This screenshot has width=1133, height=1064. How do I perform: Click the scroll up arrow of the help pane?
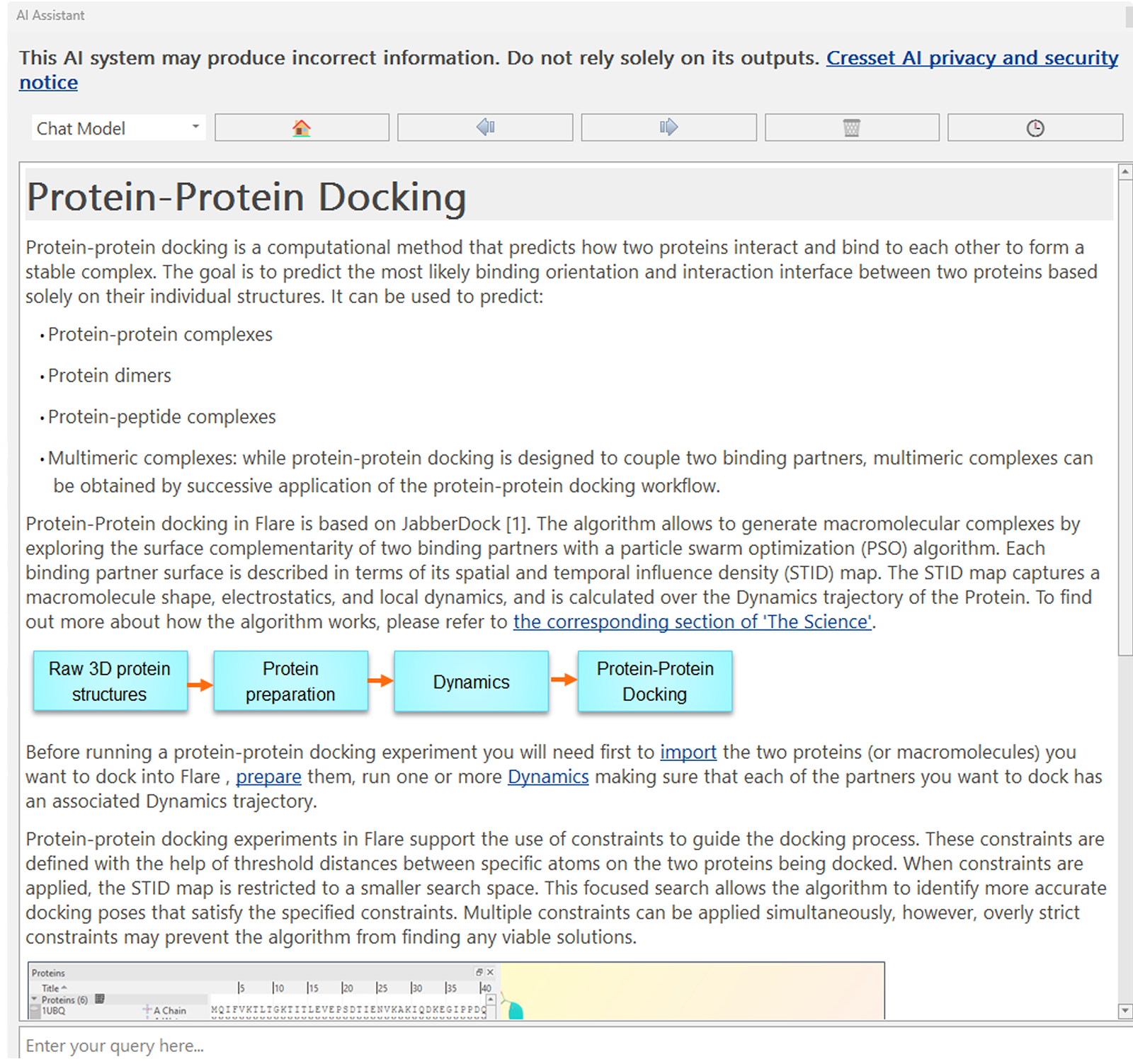(x=1125, y=171)
